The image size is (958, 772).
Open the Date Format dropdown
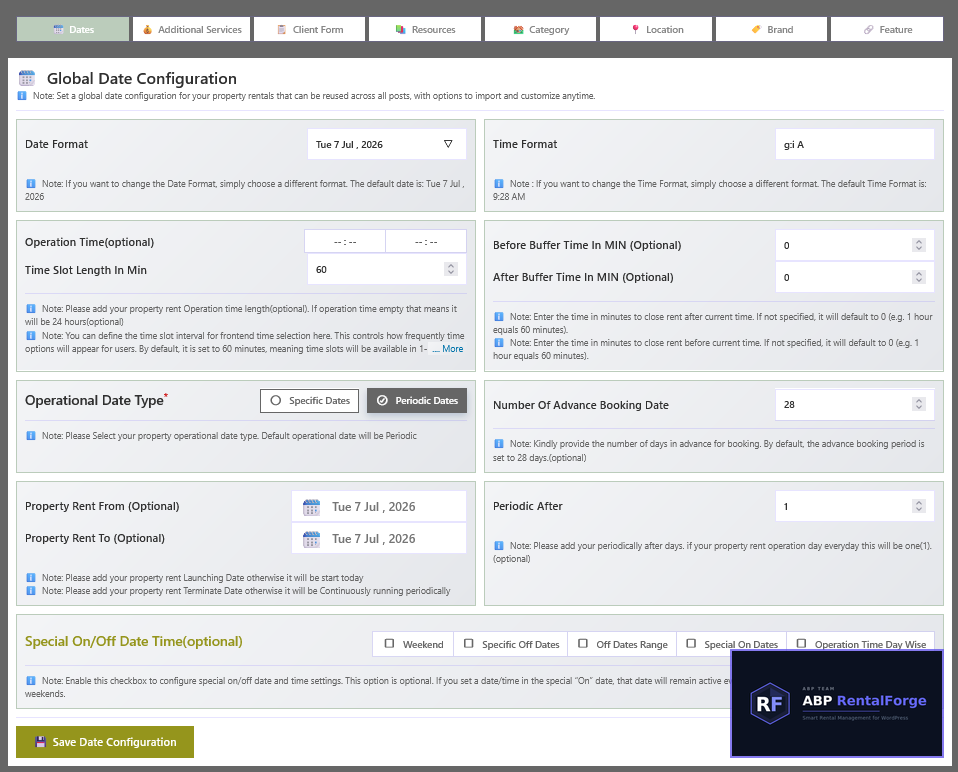(387, 144)
